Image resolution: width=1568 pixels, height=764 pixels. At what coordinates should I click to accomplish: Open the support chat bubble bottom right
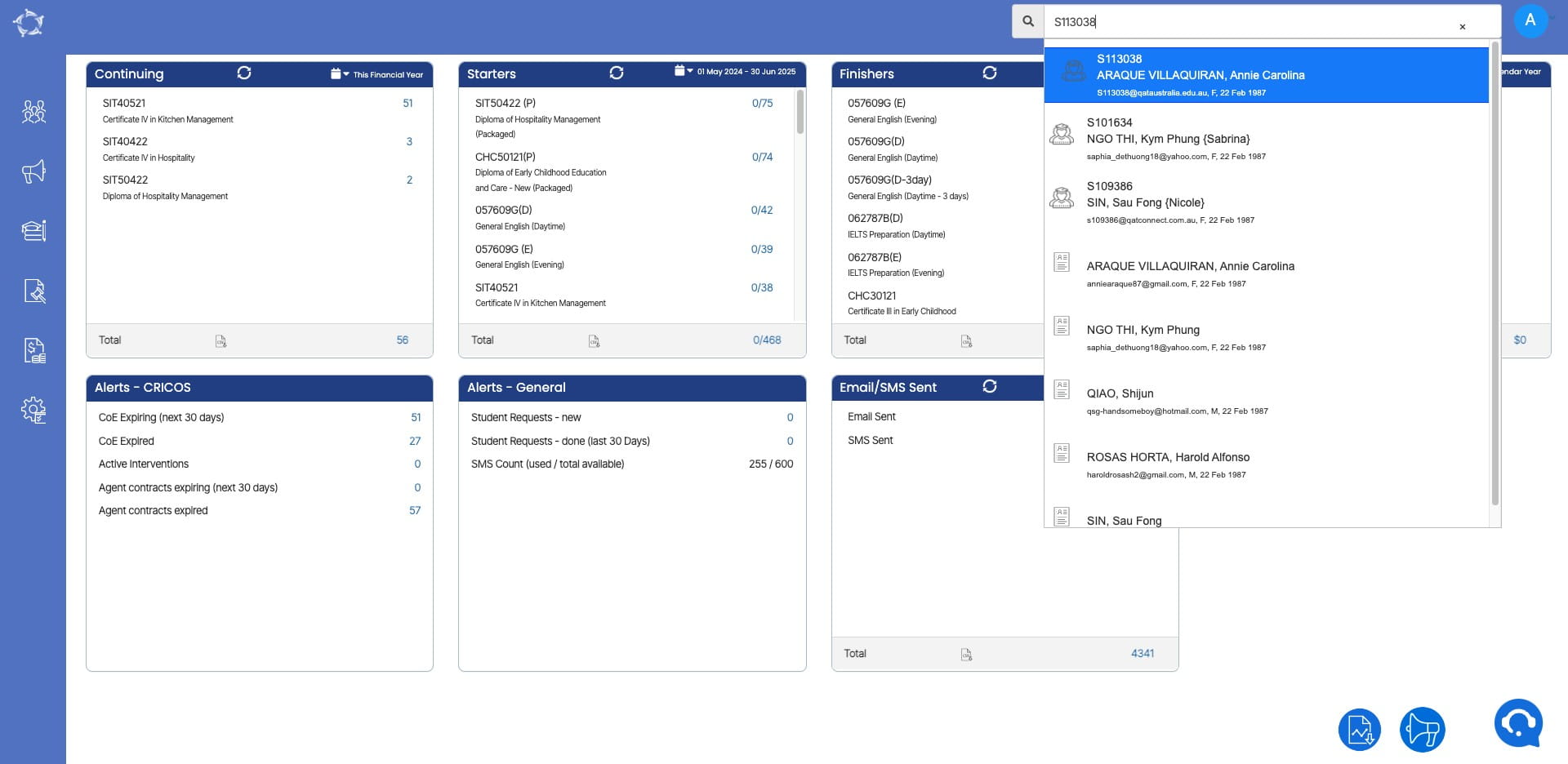pyautogui.click(x=1517, y=722)
